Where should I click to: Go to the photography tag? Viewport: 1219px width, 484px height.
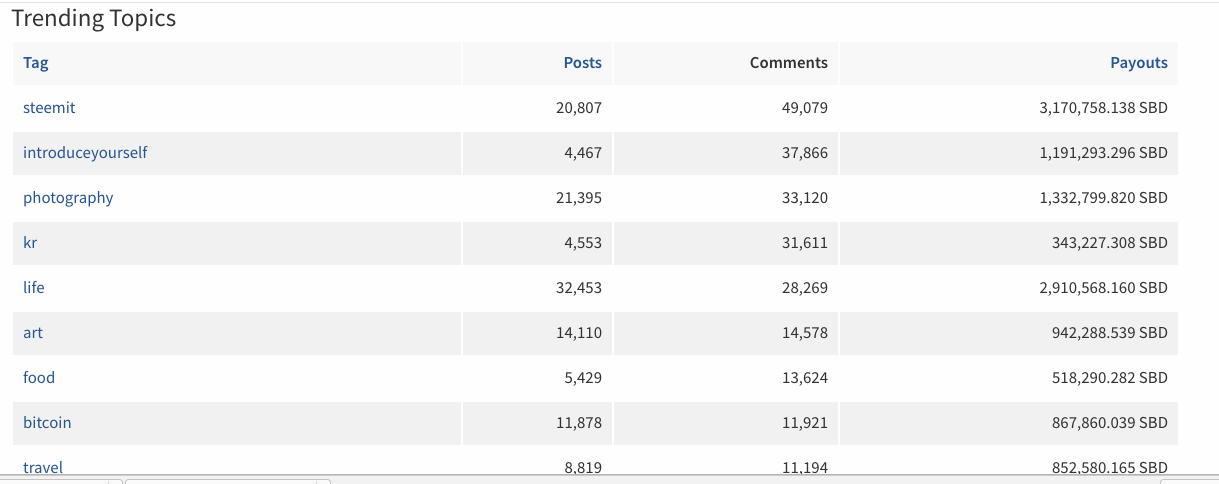click(68, 198)
